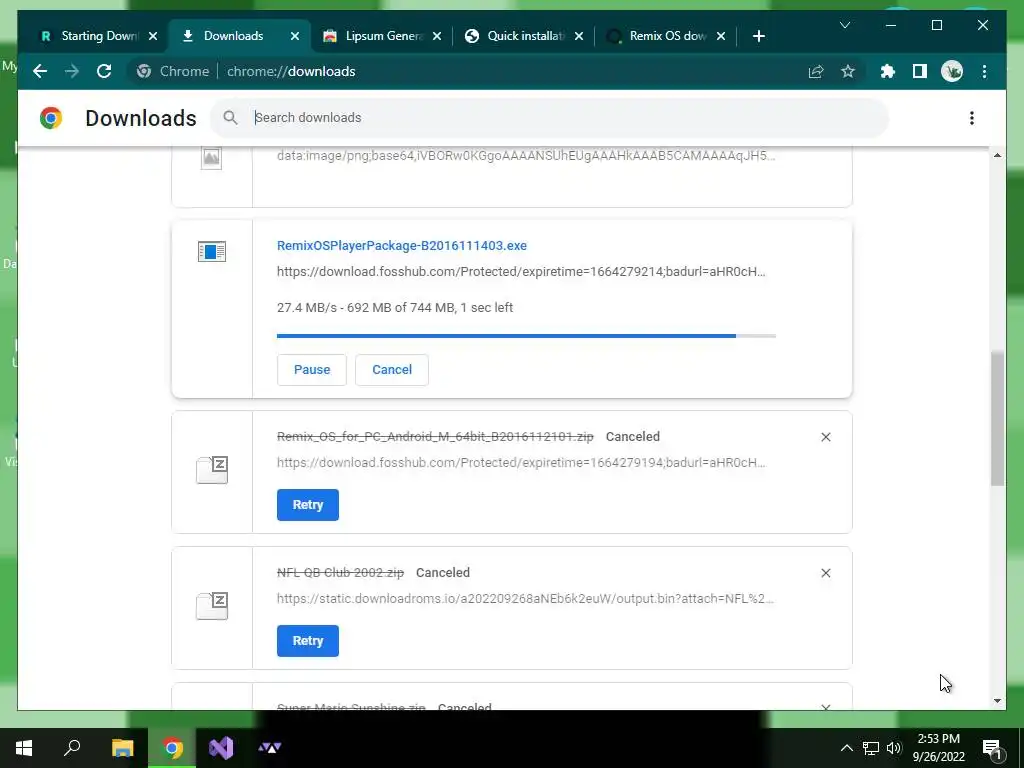Open File Explorer from the taskbar
Screen dimensions: 1024x768
click(x=122, y=748)
